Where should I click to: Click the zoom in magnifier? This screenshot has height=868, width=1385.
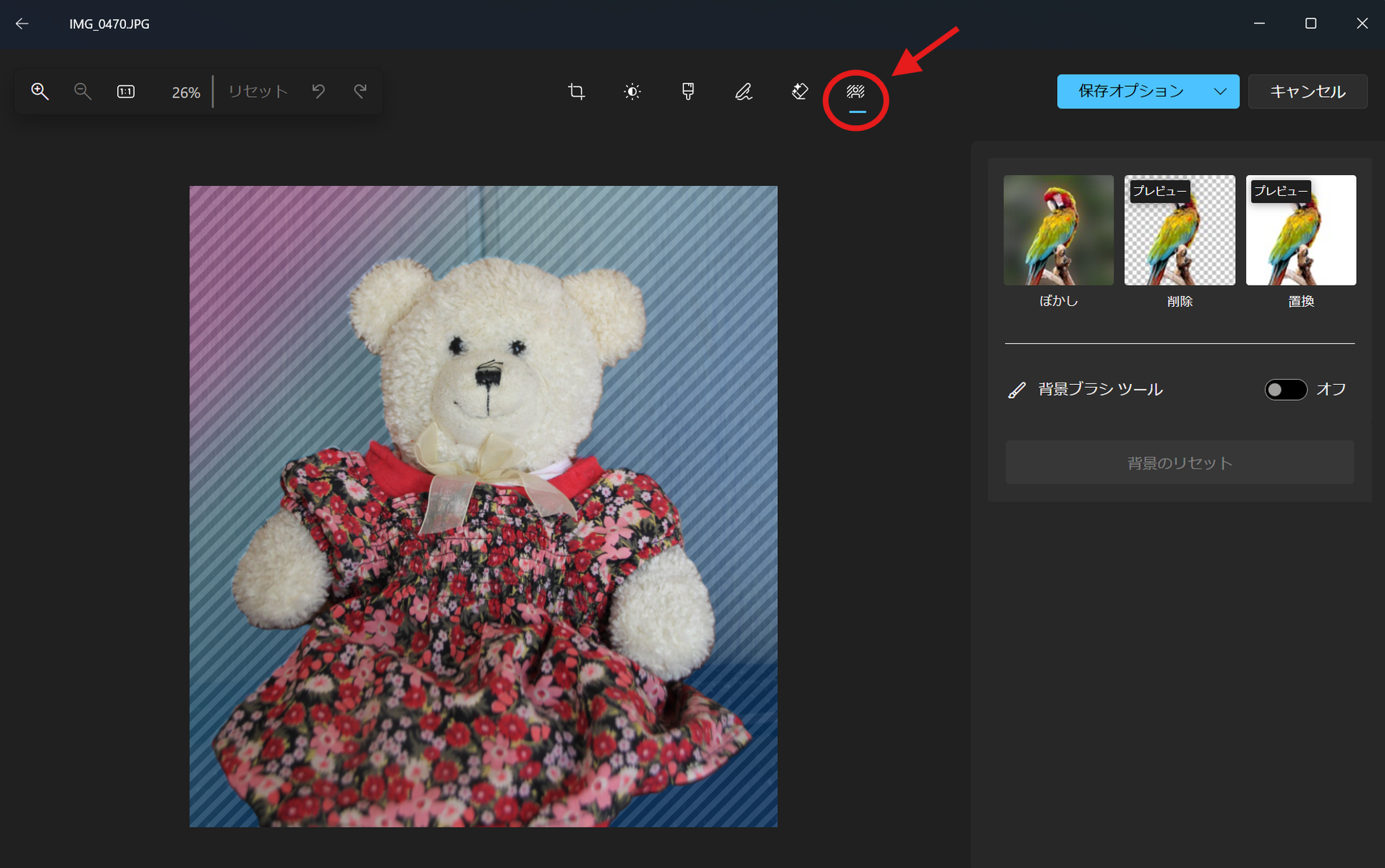(40, 92)
